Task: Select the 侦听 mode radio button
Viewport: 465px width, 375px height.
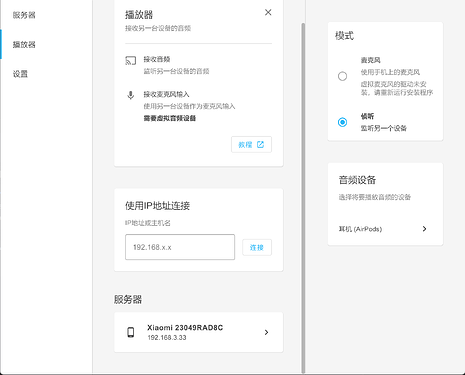Action: [x=342, y=122]
